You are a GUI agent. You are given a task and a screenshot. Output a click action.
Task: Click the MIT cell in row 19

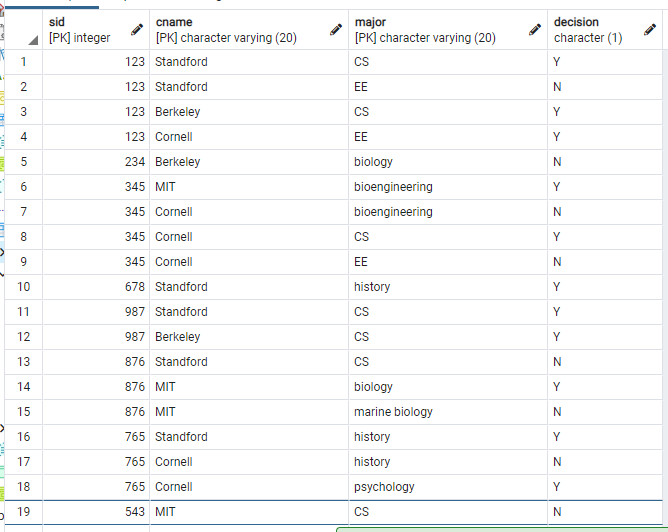click(249, 512)
